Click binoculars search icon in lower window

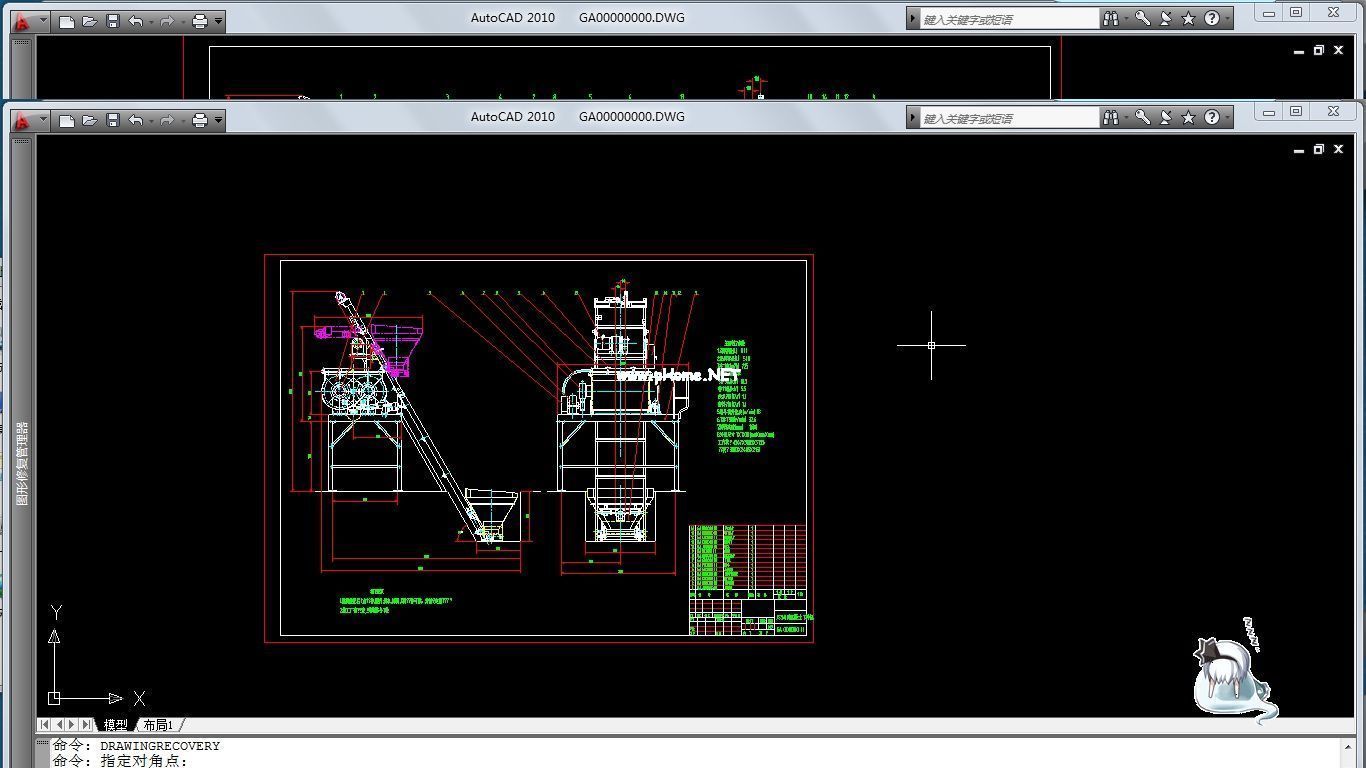[1110, 118]
